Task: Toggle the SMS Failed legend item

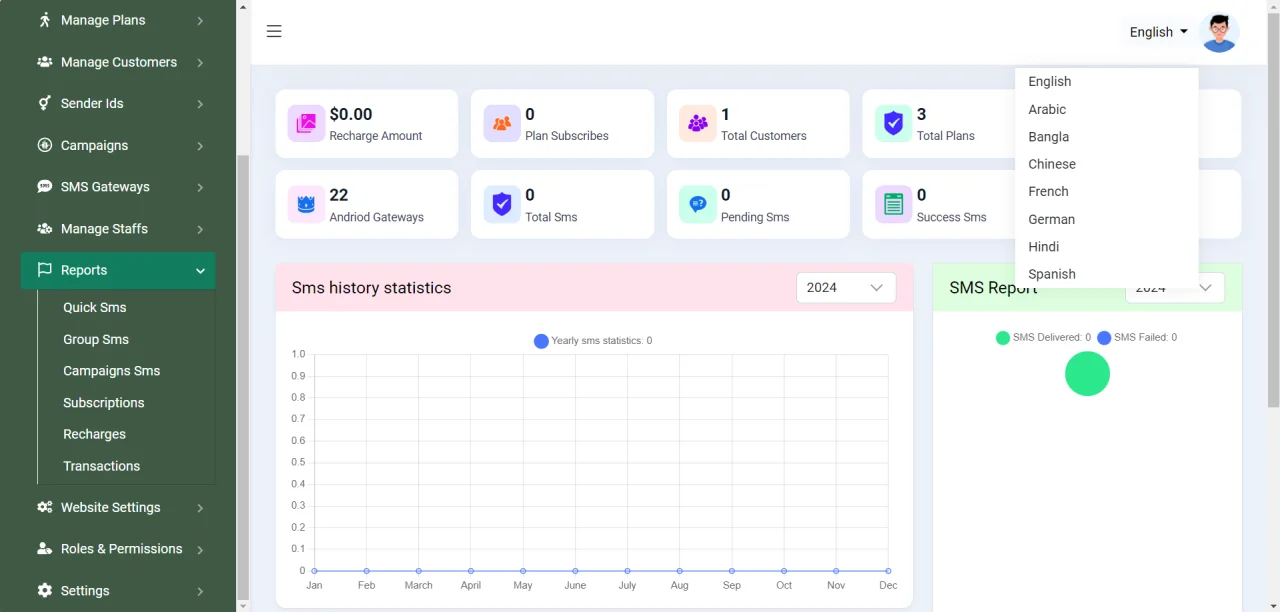Action: [1137, 338]
